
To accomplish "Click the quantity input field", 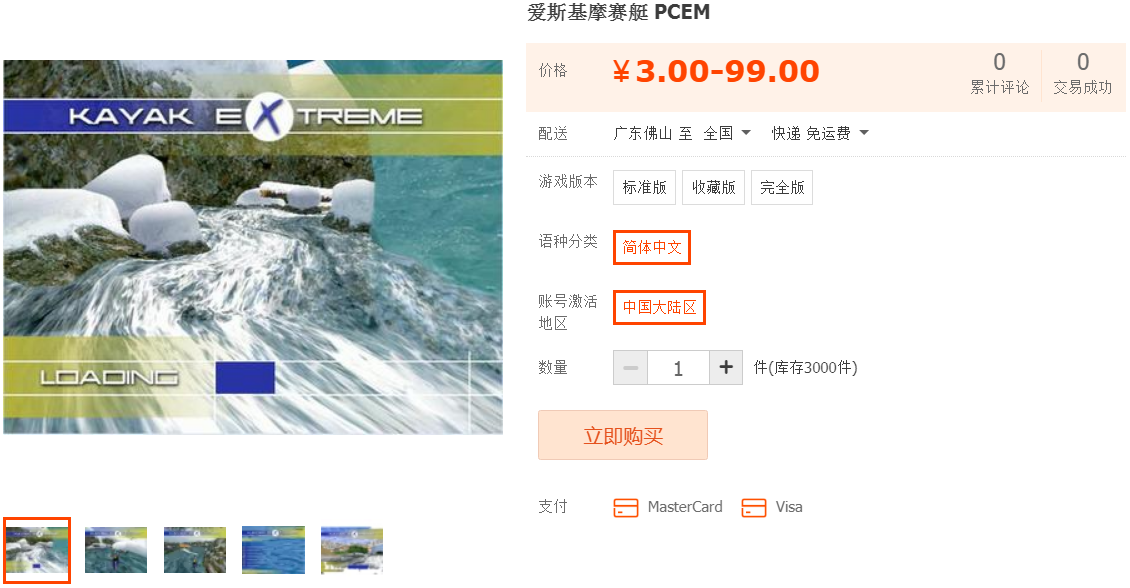I will 678,368.
